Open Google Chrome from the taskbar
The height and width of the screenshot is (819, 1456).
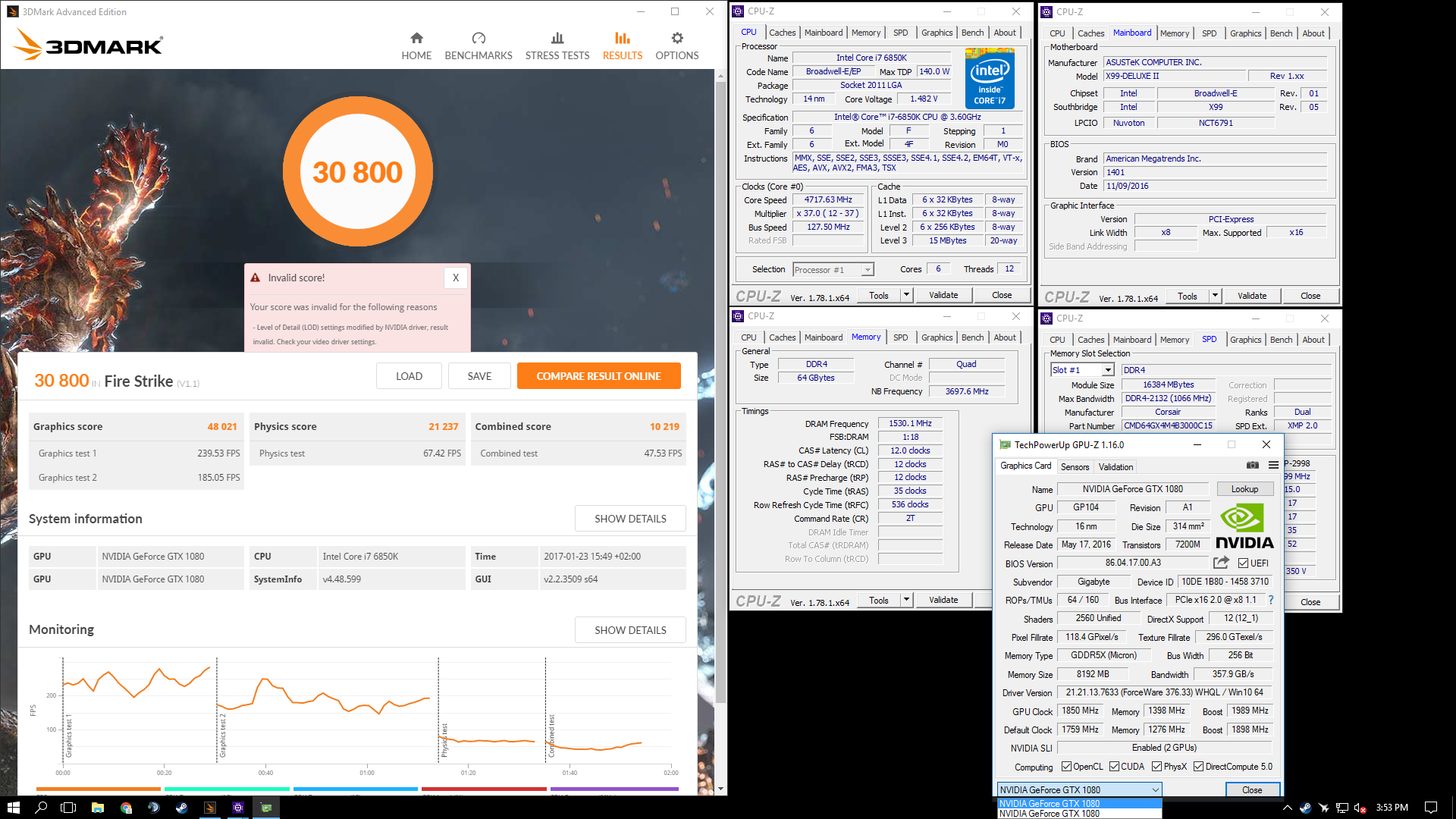tap(126, 808)
